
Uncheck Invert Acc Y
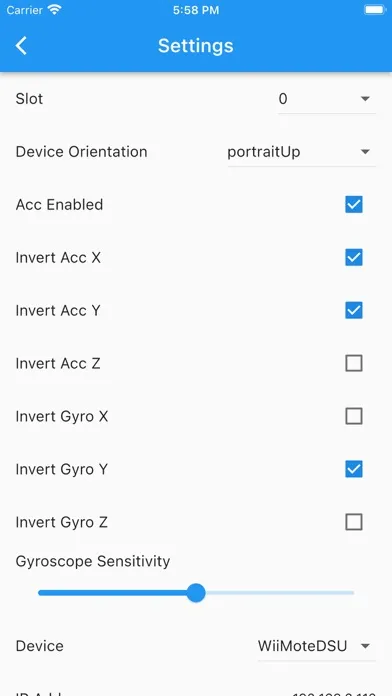(354, 310)
